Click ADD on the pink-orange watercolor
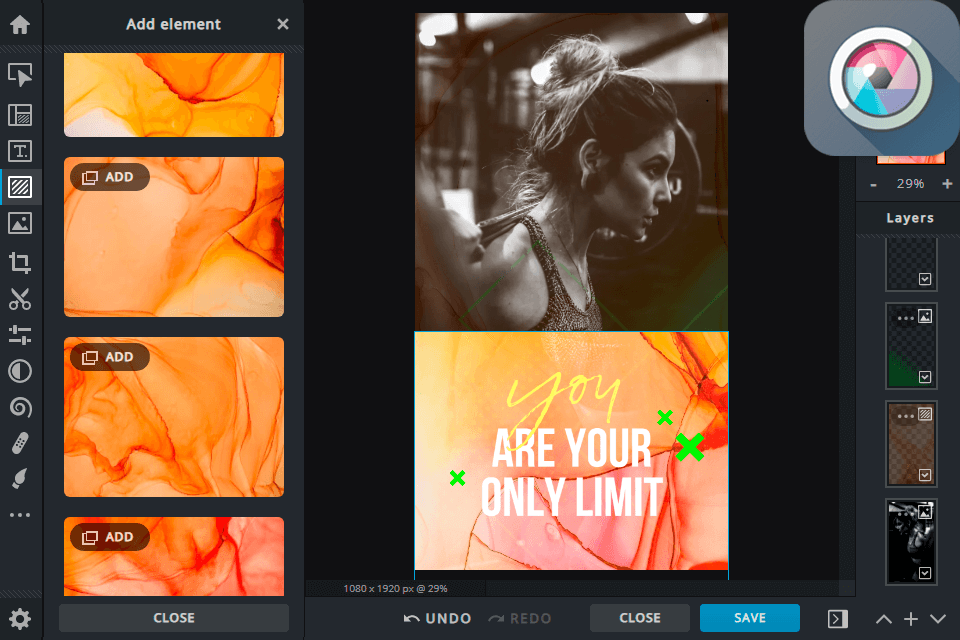The height and width of the screenshot is (640, 960). (x=110, y=537)
